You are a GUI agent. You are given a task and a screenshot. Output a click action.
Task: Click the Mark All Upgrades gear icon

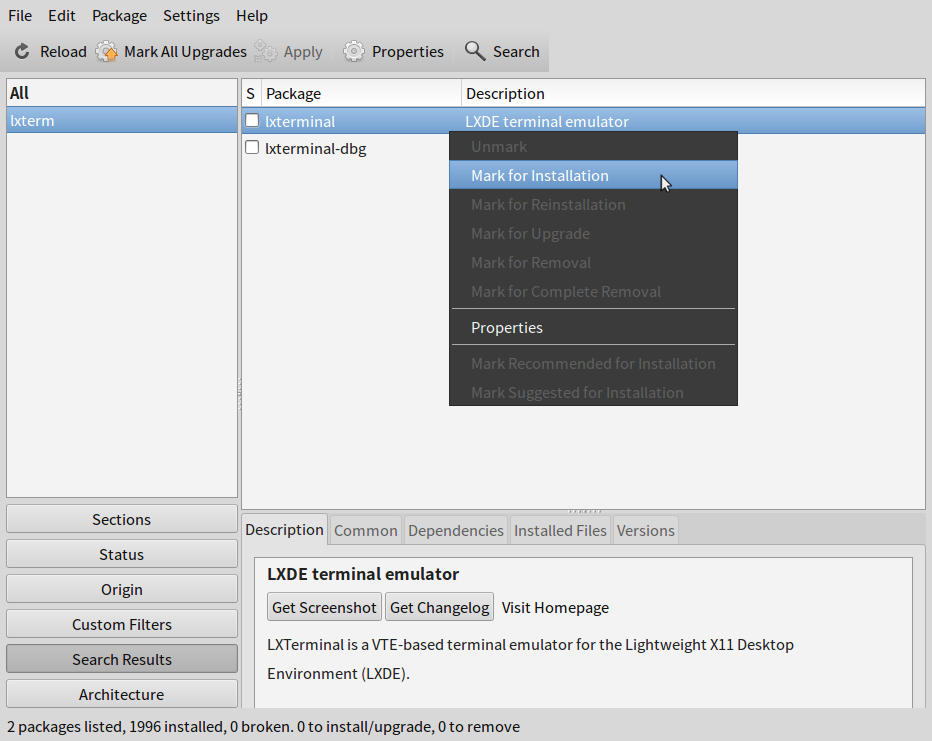pos(106,52)
